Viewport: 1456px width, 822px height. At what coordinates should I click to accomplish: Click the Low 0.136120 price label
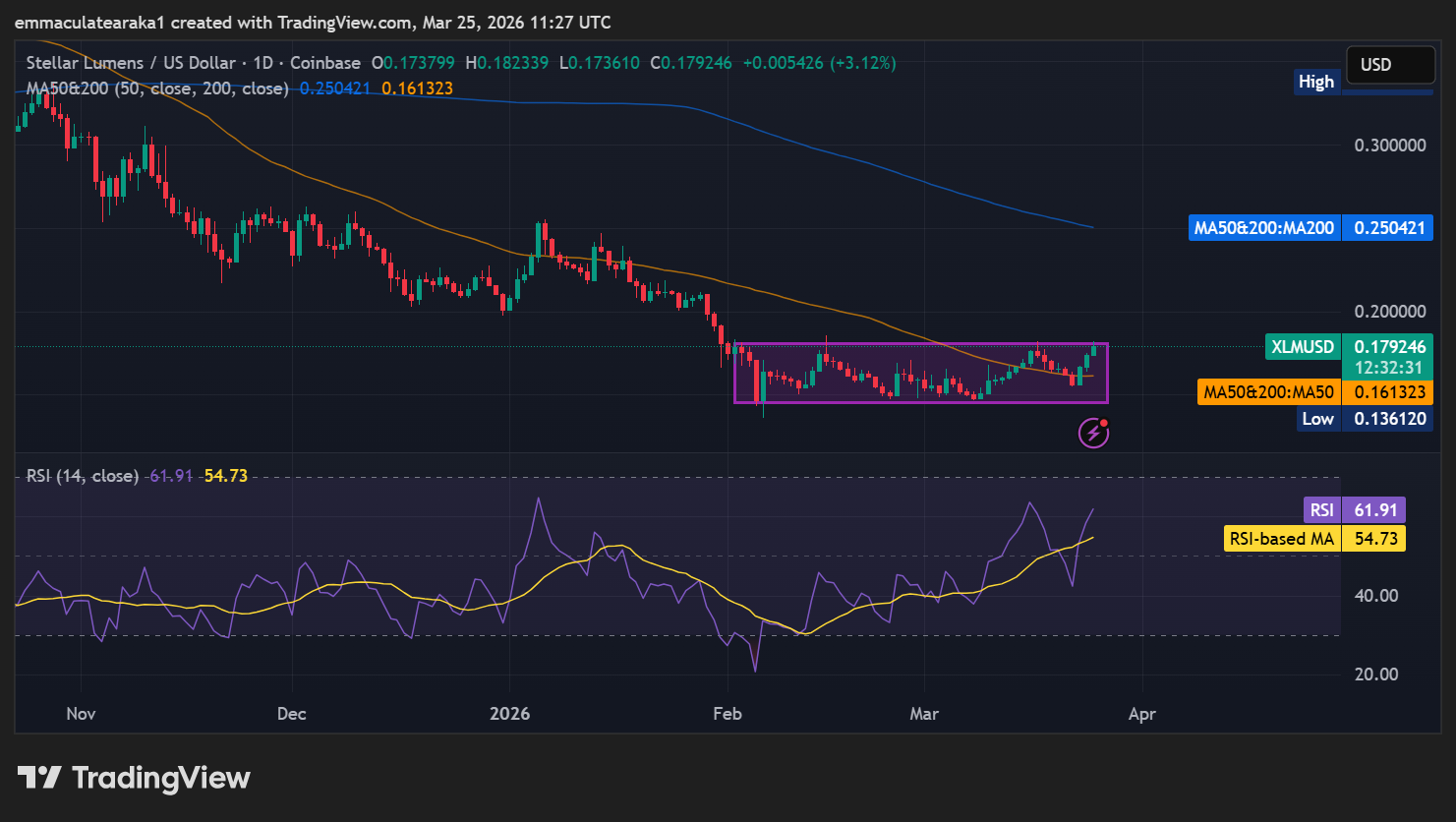click(1363, 419)
